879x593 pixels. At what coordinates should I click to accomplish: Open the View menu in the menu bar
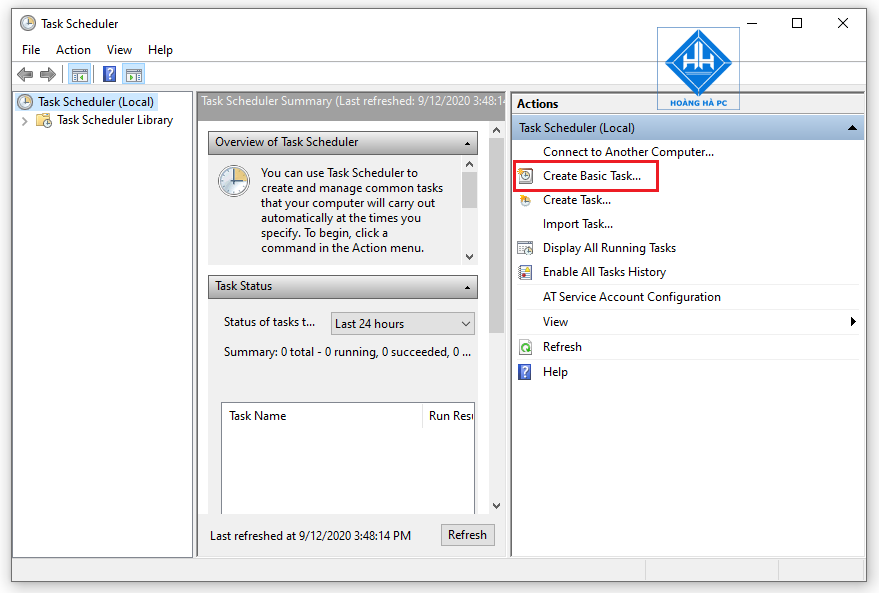[119, 50]
